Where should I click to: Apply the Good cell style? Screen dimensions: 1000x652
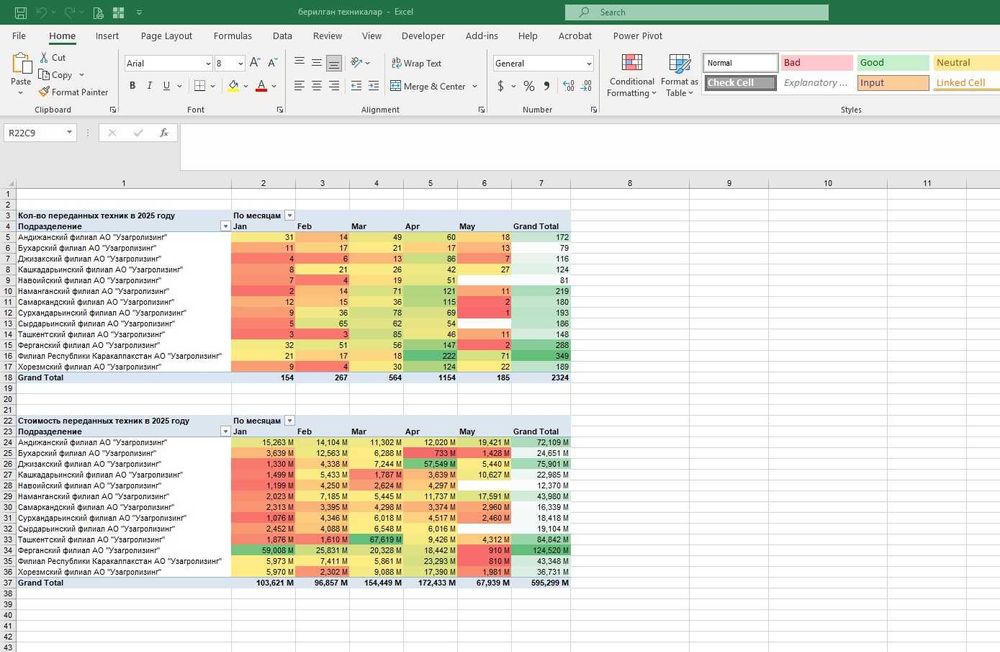893,63
